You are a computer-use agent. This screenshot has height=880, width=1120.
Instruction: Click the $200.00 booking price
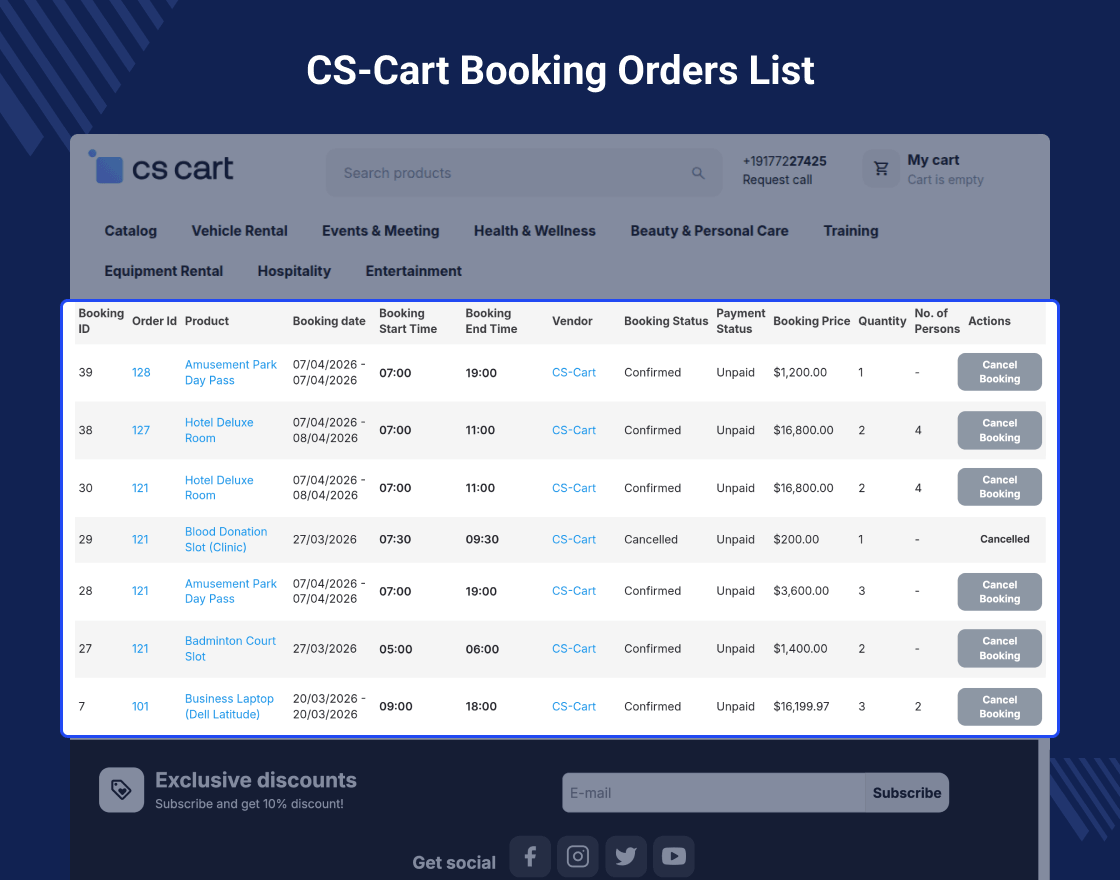pyautogui.click(x=796, y=539)
